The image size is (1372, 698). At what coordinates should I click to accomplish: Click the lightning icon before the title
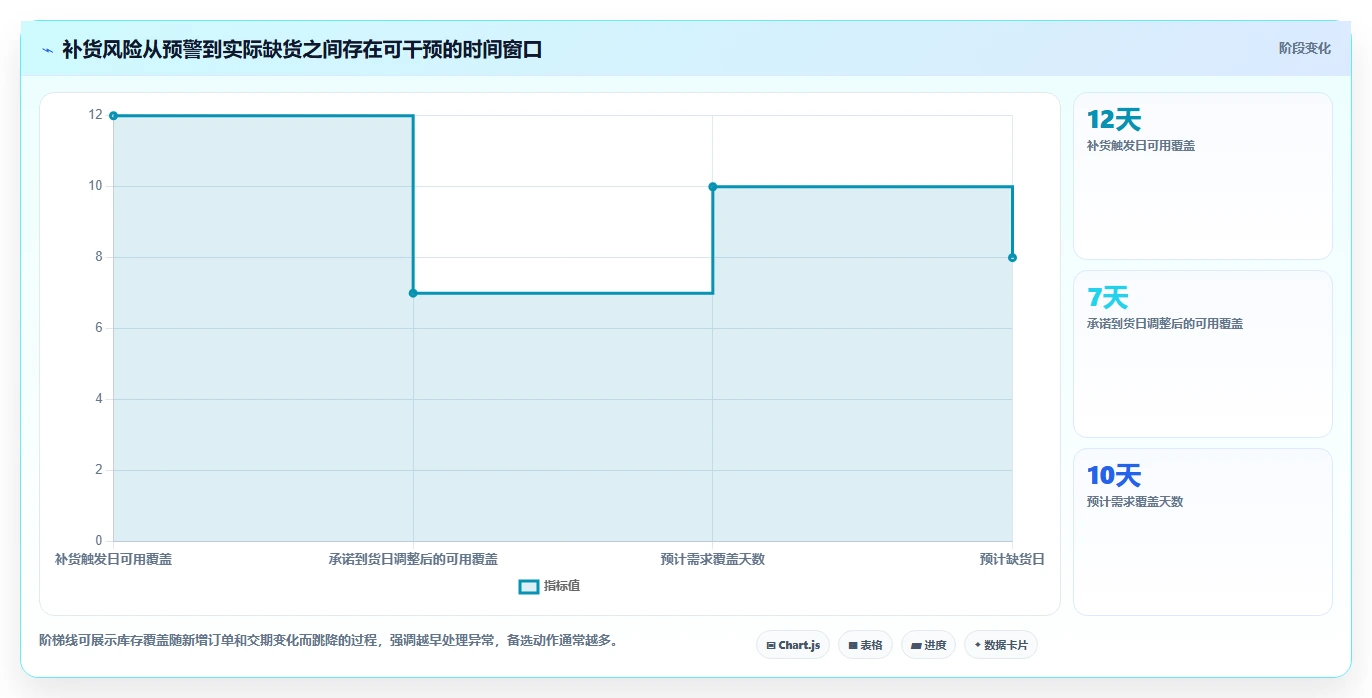(x=47, y=49)
